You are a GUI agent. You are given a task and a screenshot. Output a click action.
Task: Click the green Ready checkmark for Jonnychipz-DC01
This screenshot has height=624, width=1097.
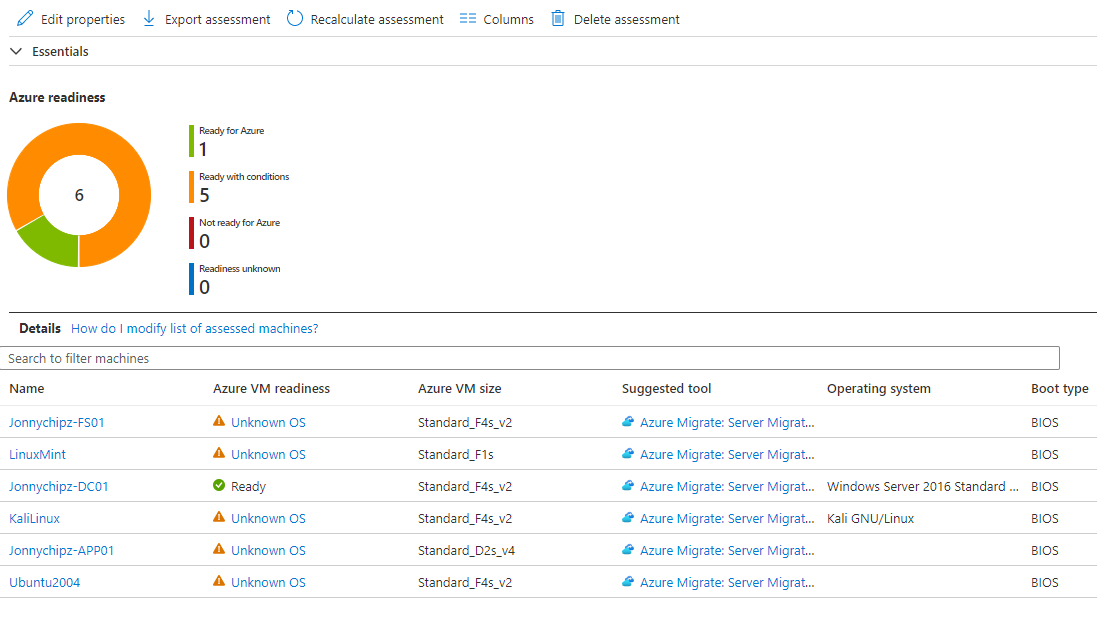pyautogui.click(x=219, y=486)
